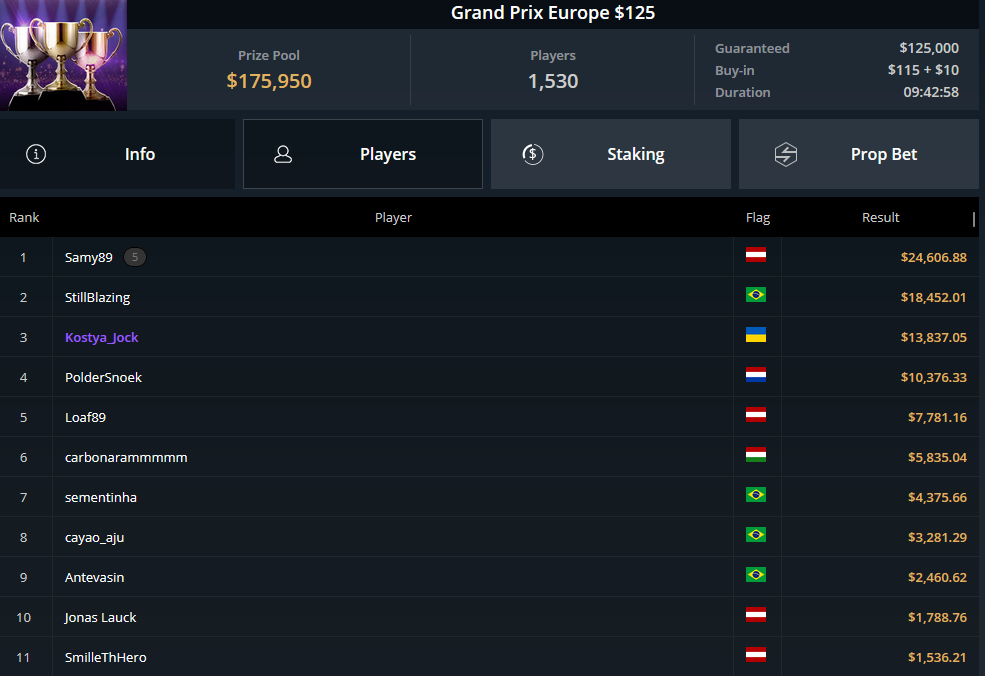Open the Info tab

(x=117, y=154)
